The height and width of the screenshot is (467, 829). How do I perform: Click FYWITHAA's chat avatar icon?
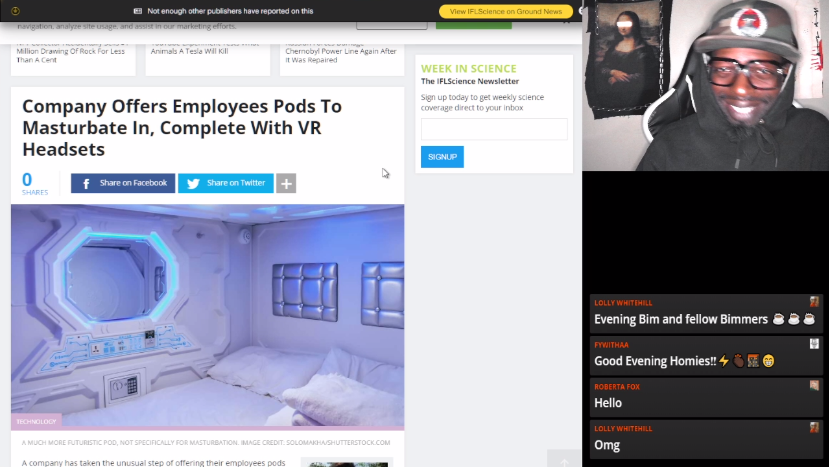[815, 344]
